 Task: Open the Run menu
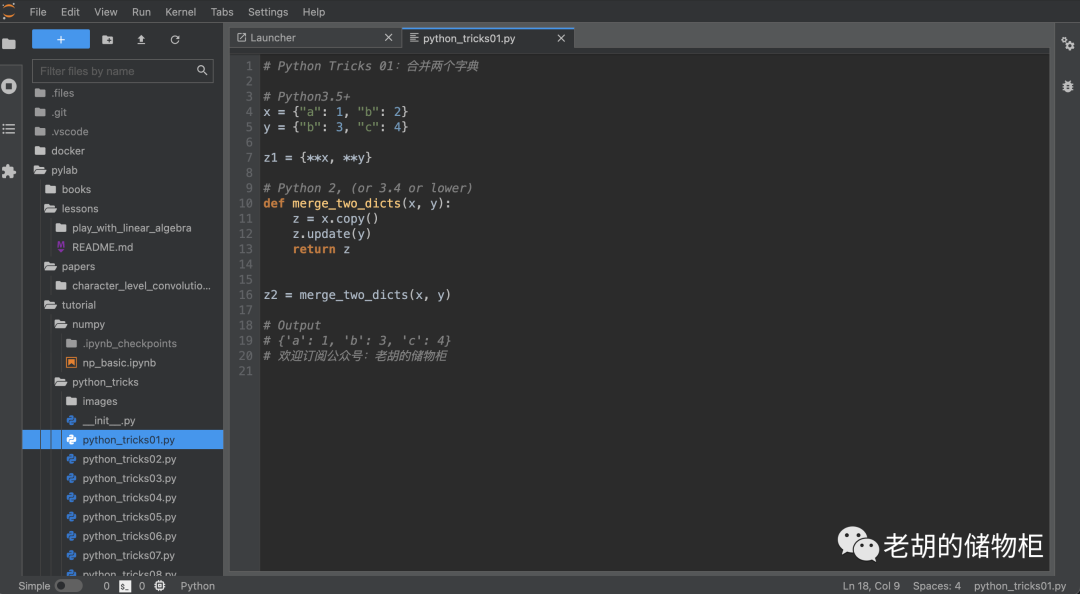[141, 12]
